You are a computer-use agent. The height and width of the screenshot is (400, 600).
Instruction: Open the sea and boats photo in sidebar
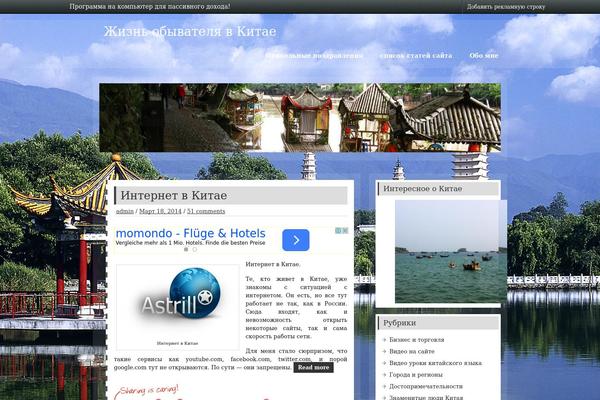coord(451,251)
